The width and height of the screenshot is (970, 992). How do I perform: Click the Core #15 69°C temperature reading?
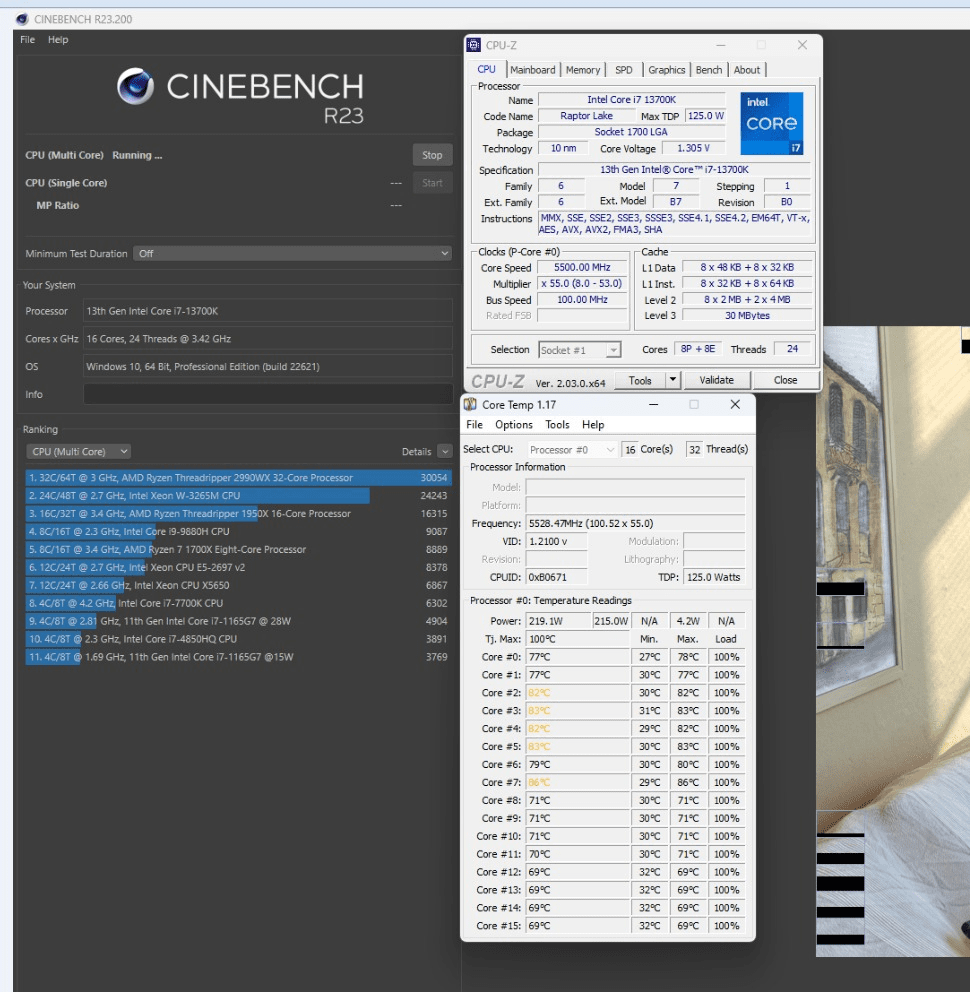[578, 926]
